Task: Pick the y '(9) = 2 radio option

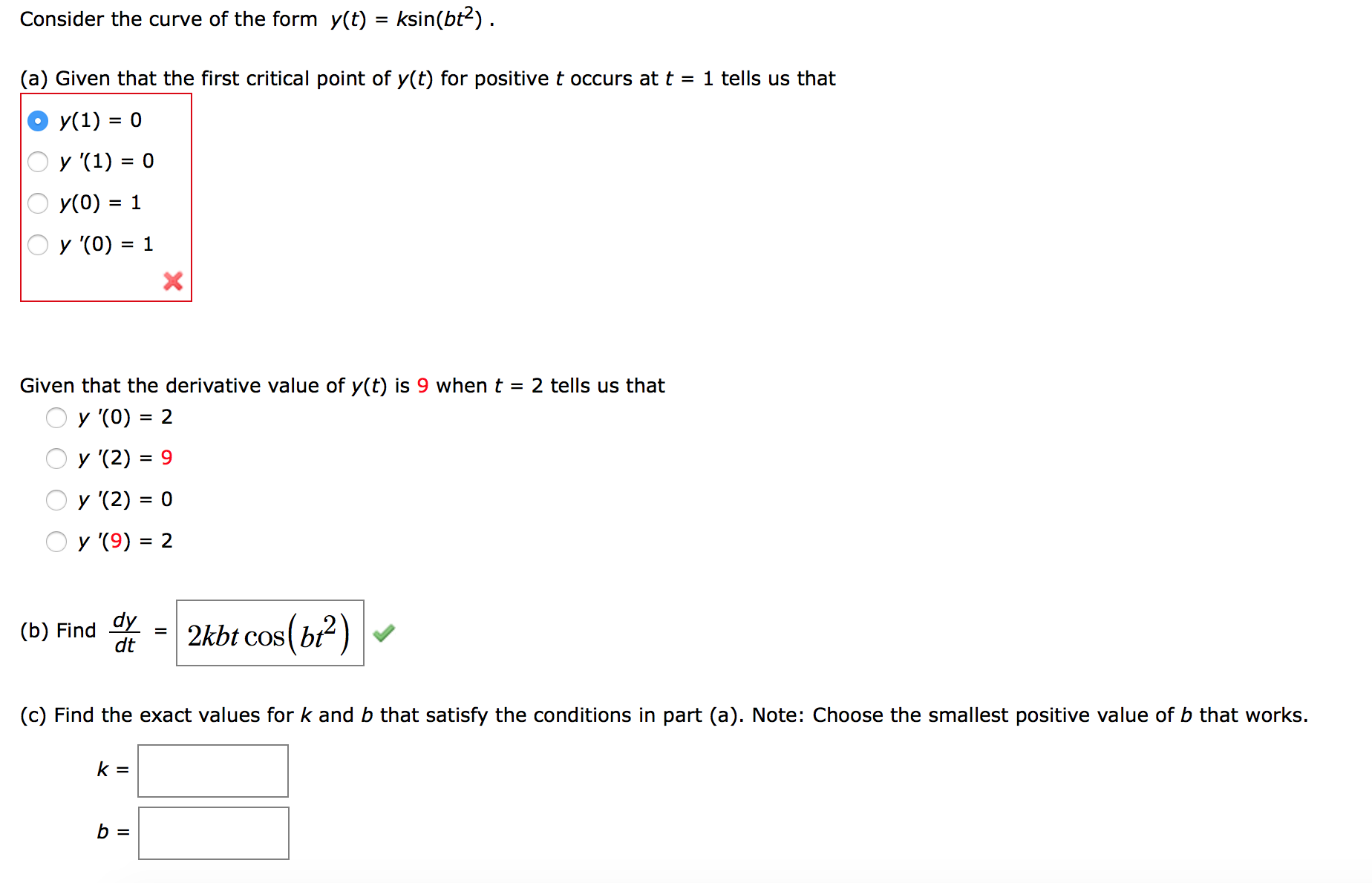Action: (56, 541)
